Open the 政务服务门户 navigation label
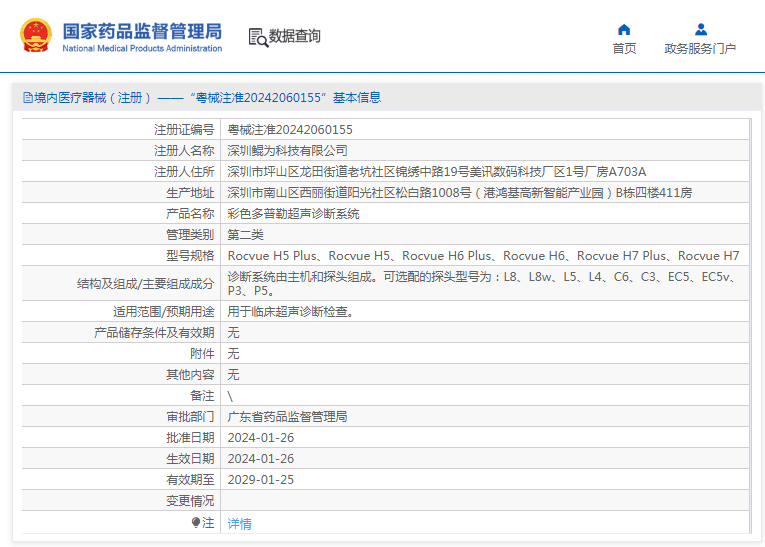This screenshot has height=547, width=765. pos(700,49)
